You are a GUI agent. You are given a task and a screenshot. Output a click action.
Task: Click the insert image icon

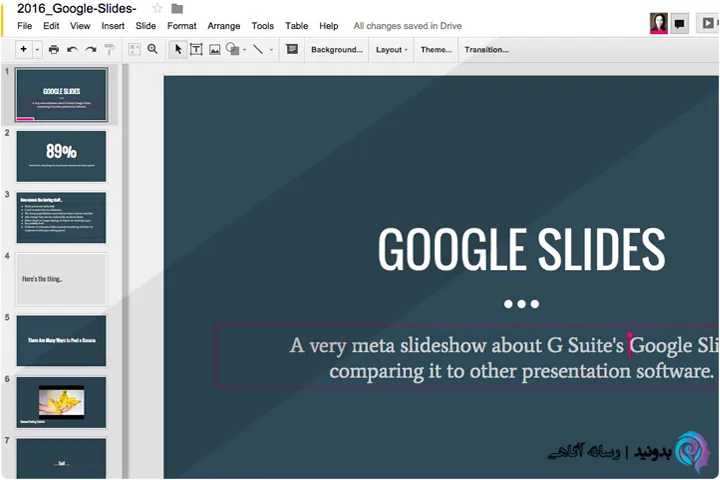(x=214, y=50)
